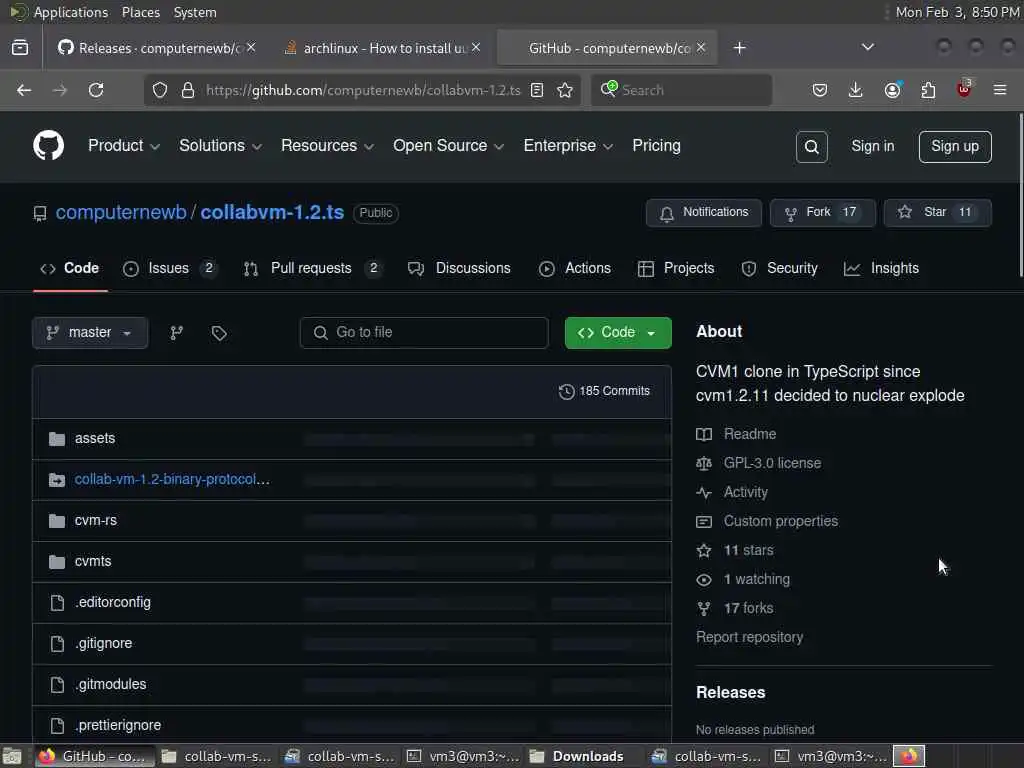Click the Firefox Search box
1024x768 pixels.
coord(681,90)
